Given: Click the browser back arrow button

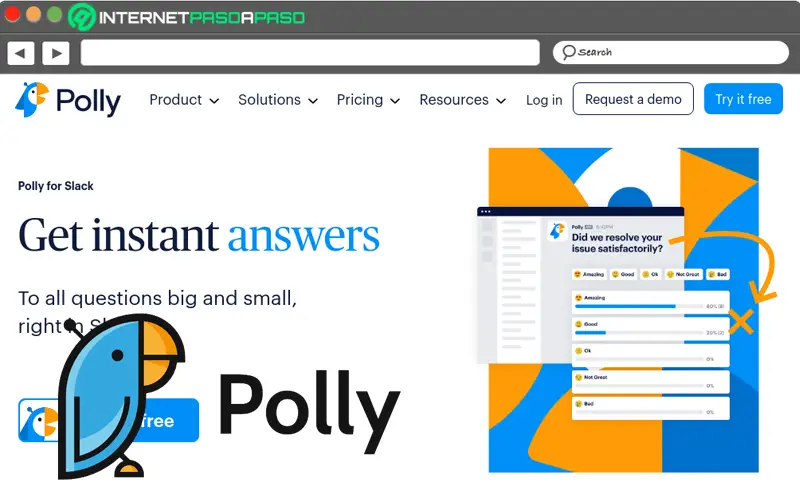Looking at the screenshot, I should (20, 53).
